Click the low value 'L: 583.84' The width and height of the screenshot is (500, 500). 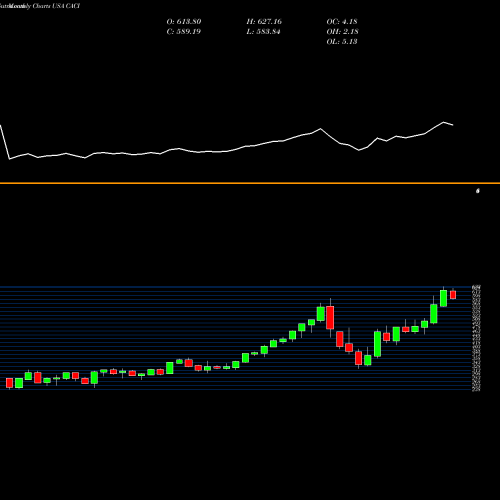(263, 32)
